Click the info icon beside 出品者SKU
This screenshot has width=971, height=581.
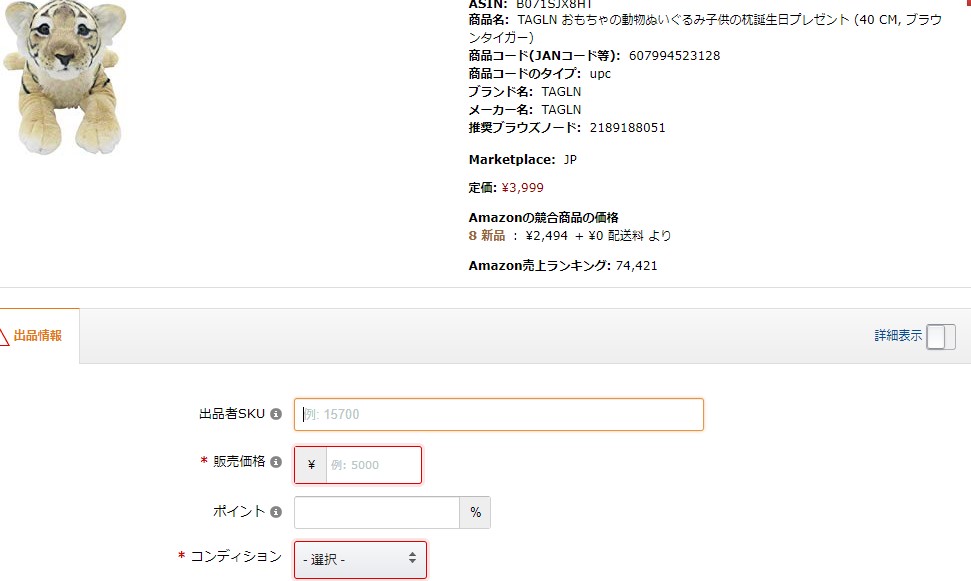276,414
